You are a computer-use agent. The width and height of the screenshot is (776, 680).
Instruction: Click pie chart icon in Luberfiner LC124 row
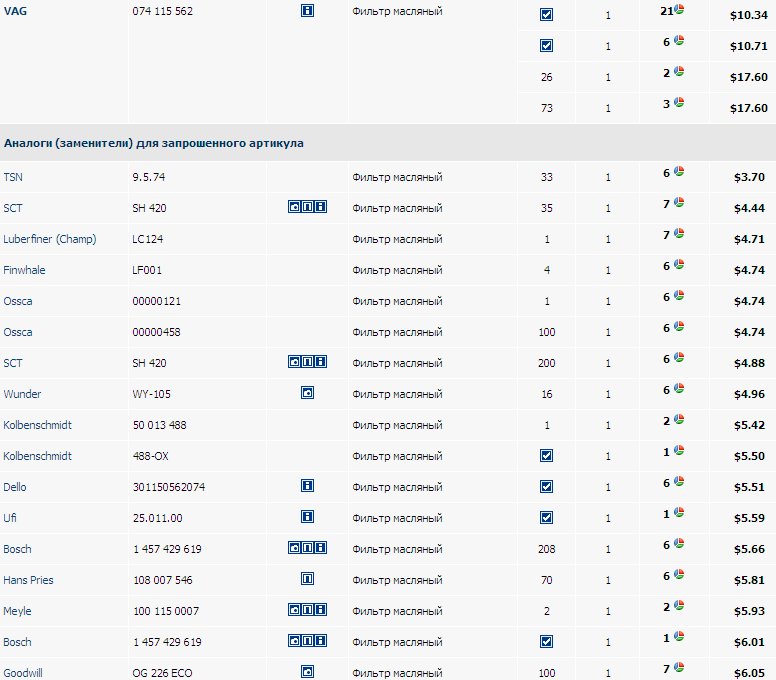coord(679,233)
